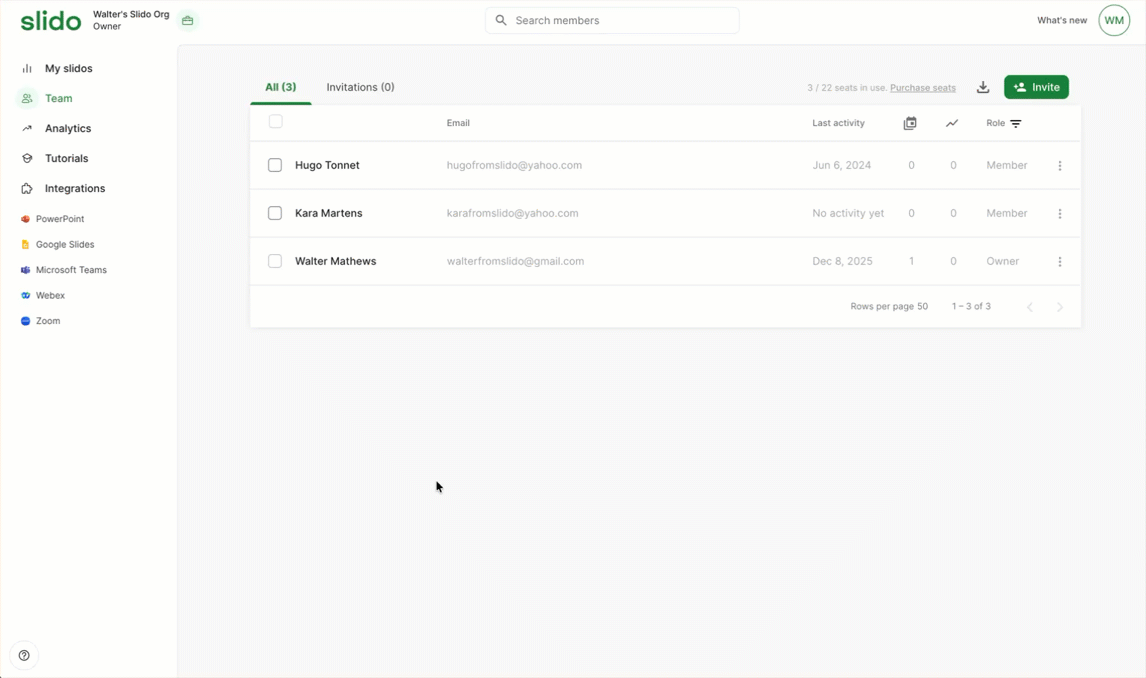Click the Jun 6, 2024 activity date
1146x678 pixels.
click(x=842, y=166)
